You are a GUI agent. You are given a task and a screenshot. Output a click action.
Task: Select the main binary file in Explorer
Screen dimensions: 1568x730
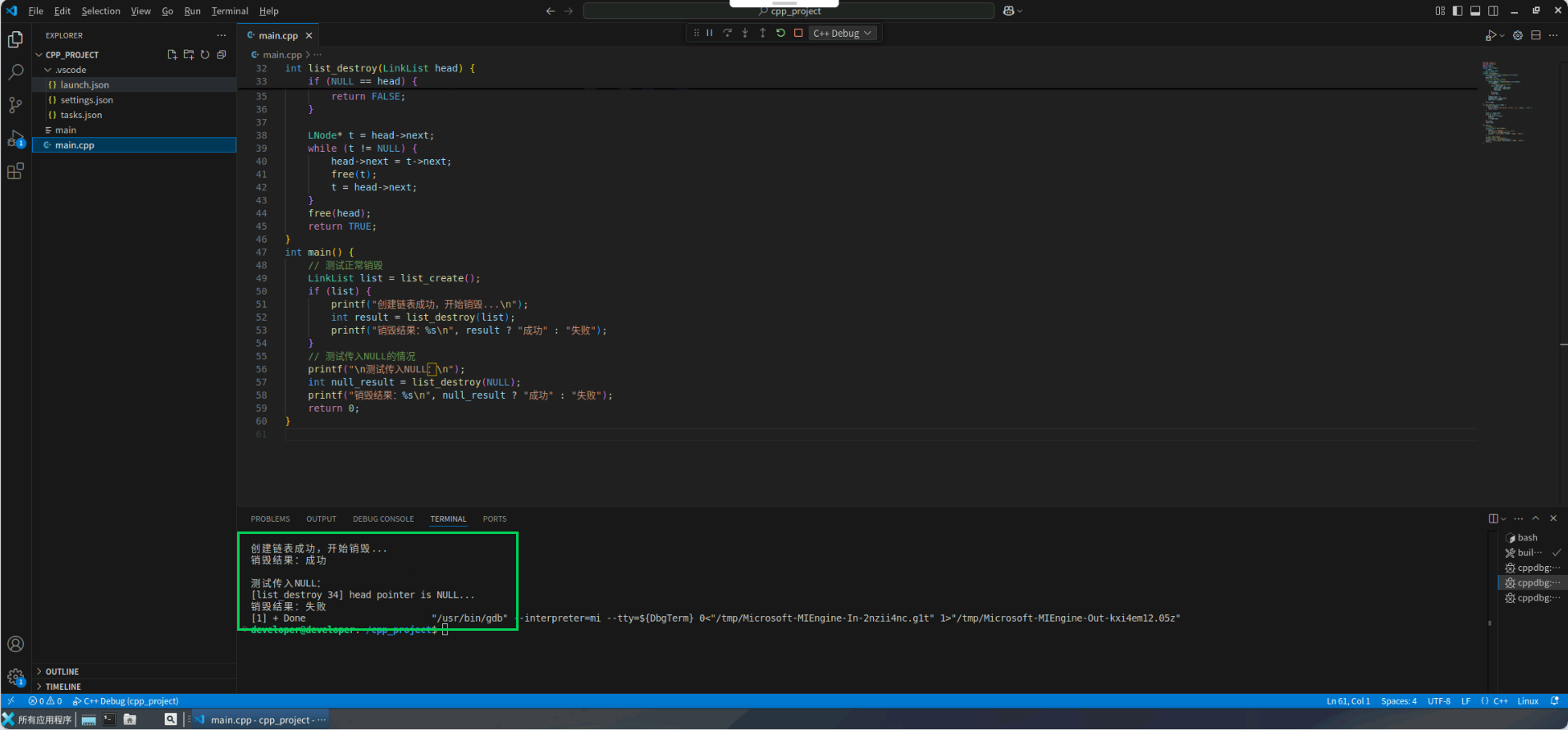(x=66, y=130)
